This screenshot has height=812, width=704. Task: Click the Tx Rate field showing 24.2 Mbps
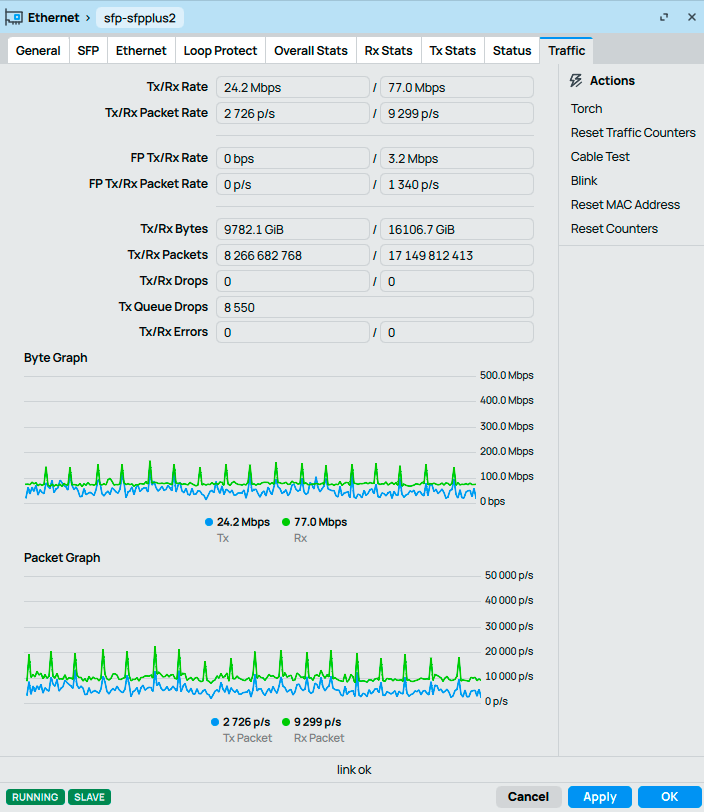293,88
